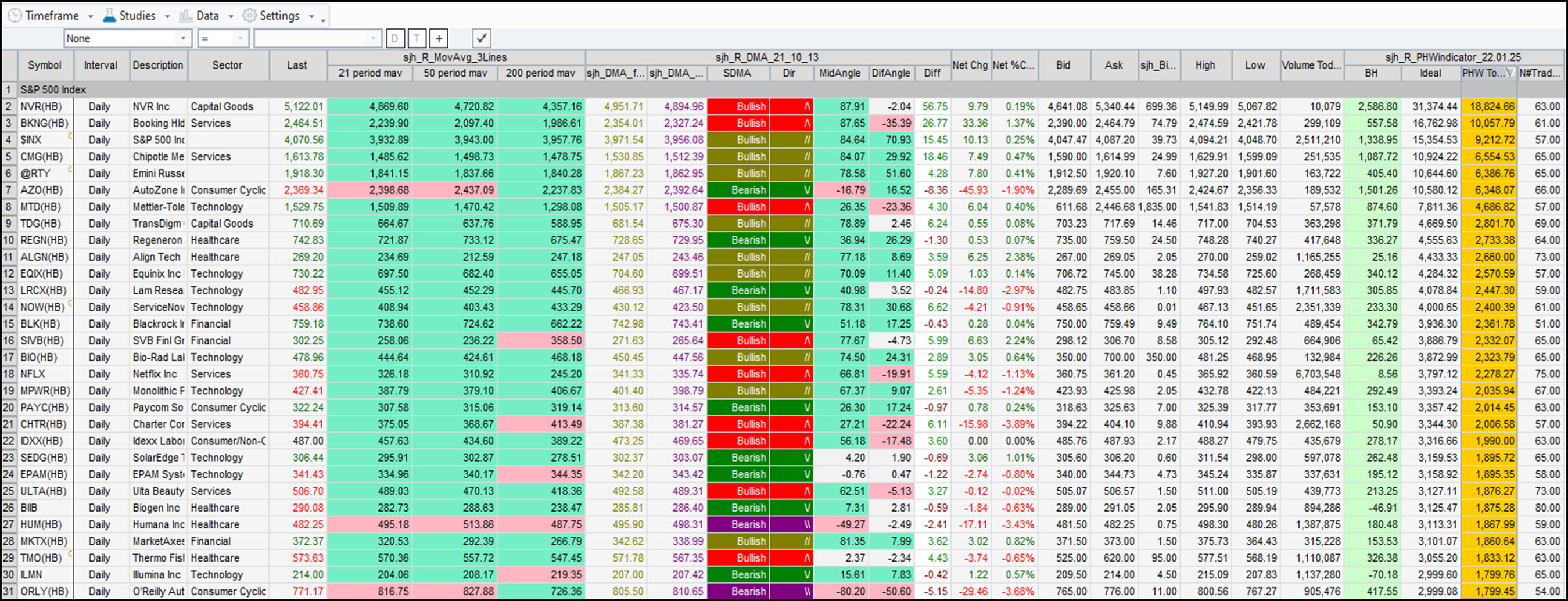Select the $INX symbol cell

[x=45, y=140]
